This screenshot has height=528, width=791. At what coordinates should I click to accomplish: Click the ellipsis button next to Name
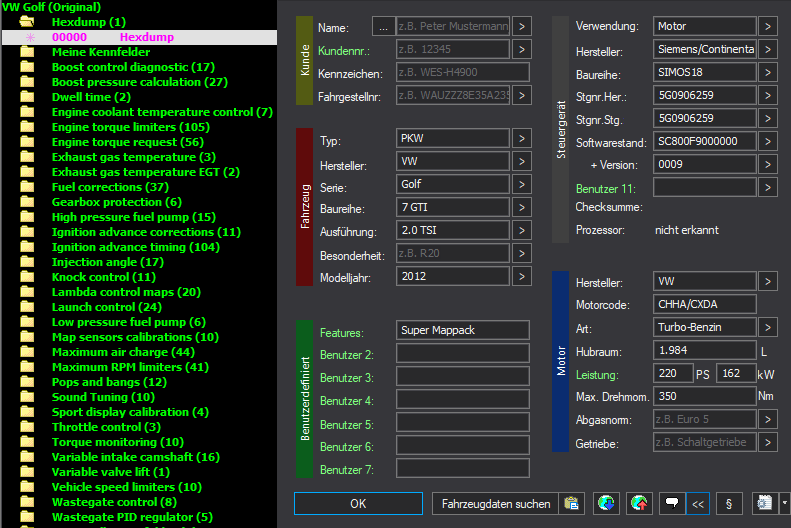click(x=383, y=27)
